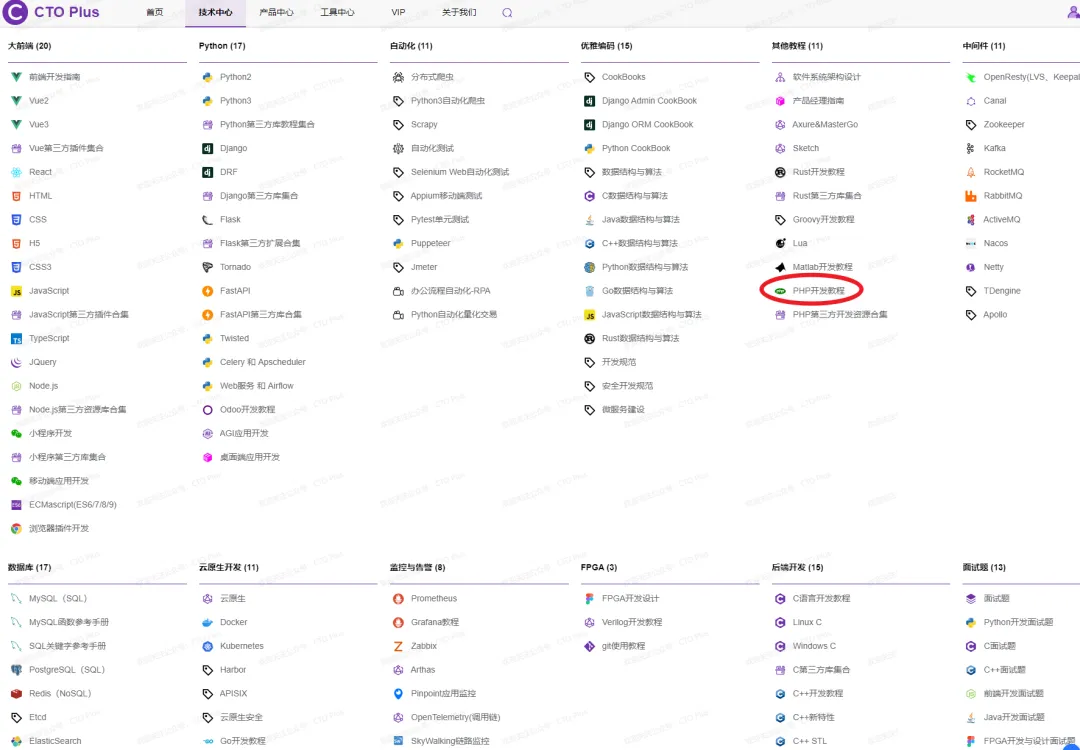The width and height of the screenshot is (1080, 750).
Task: Open the Puppeteer link
Action: (430, 243)
